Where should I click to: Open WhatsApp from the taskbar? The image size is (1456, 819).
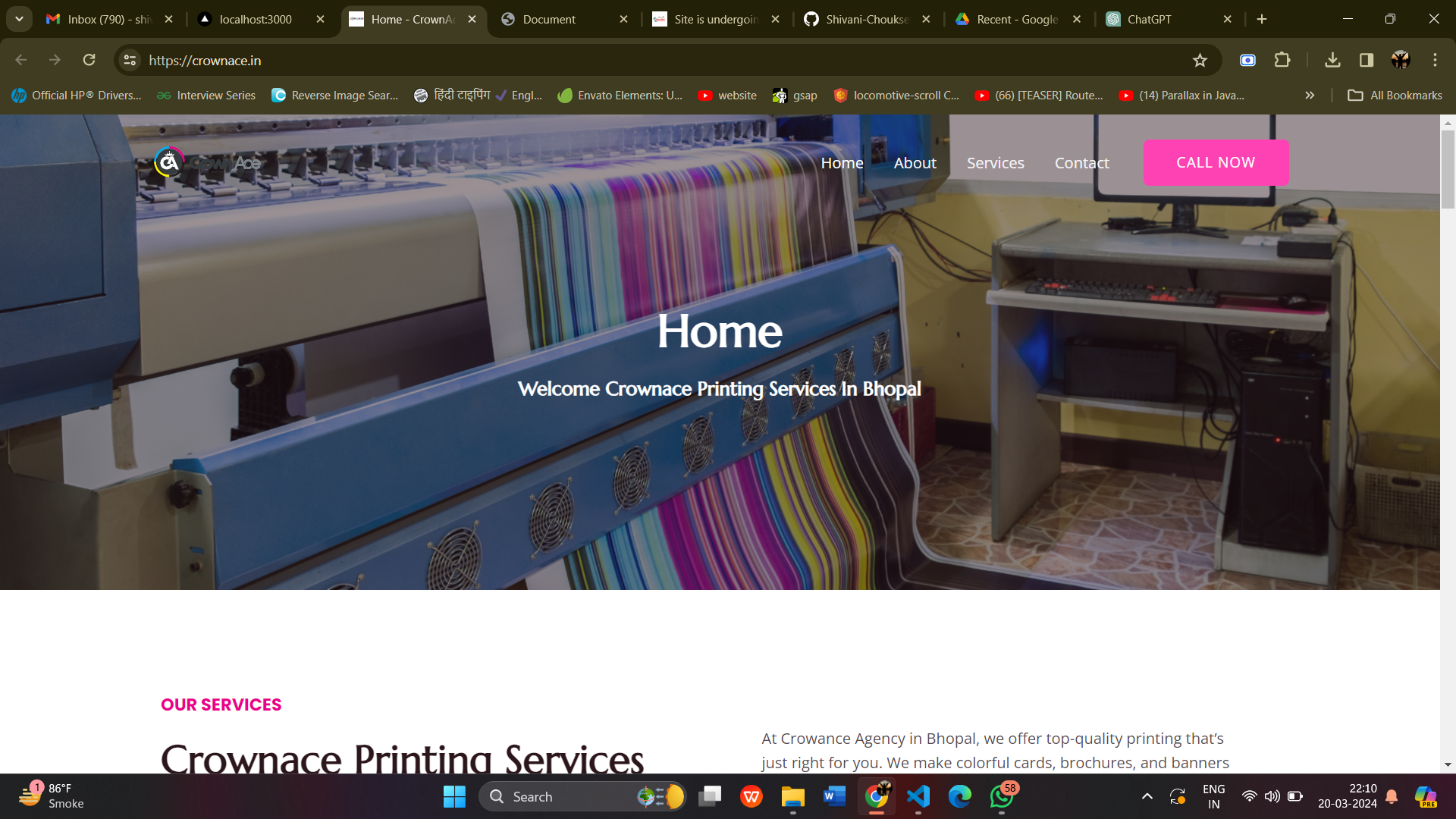pos(1002,796)
